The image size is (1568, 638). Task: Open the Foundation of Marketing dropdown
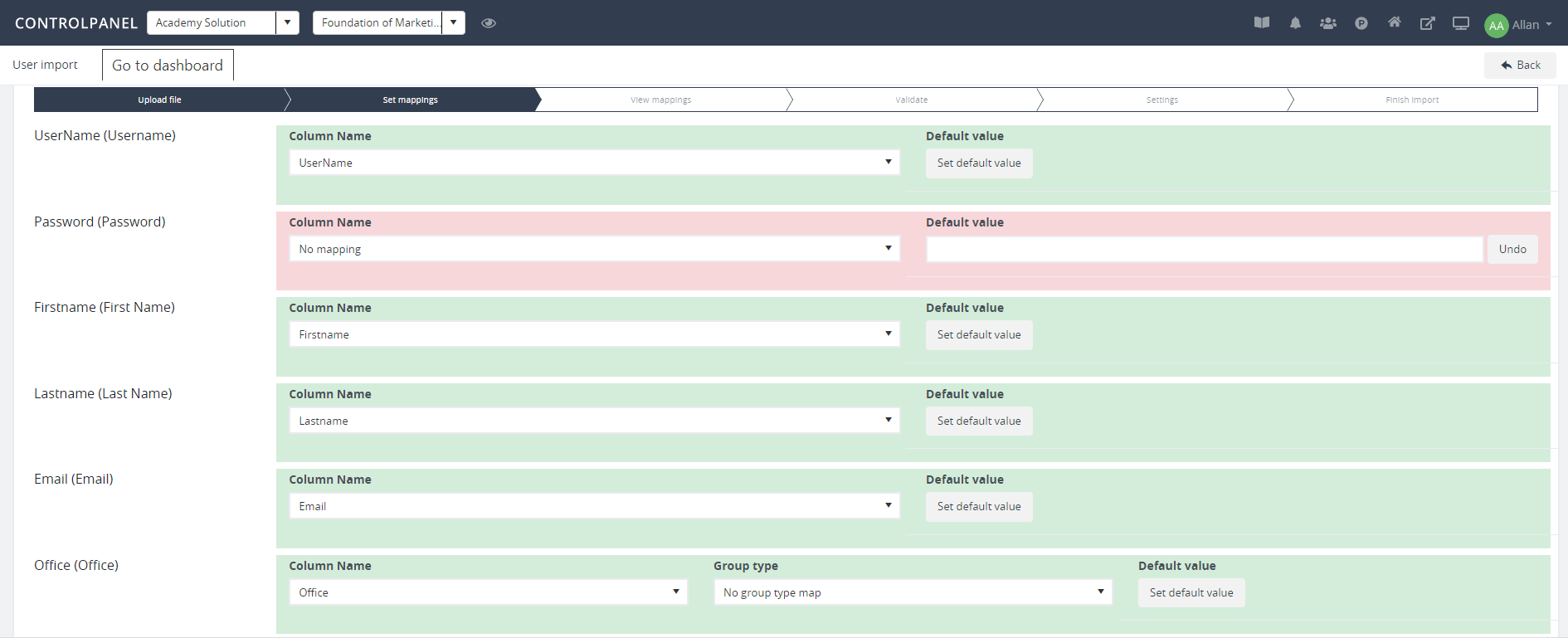(388, 22)
